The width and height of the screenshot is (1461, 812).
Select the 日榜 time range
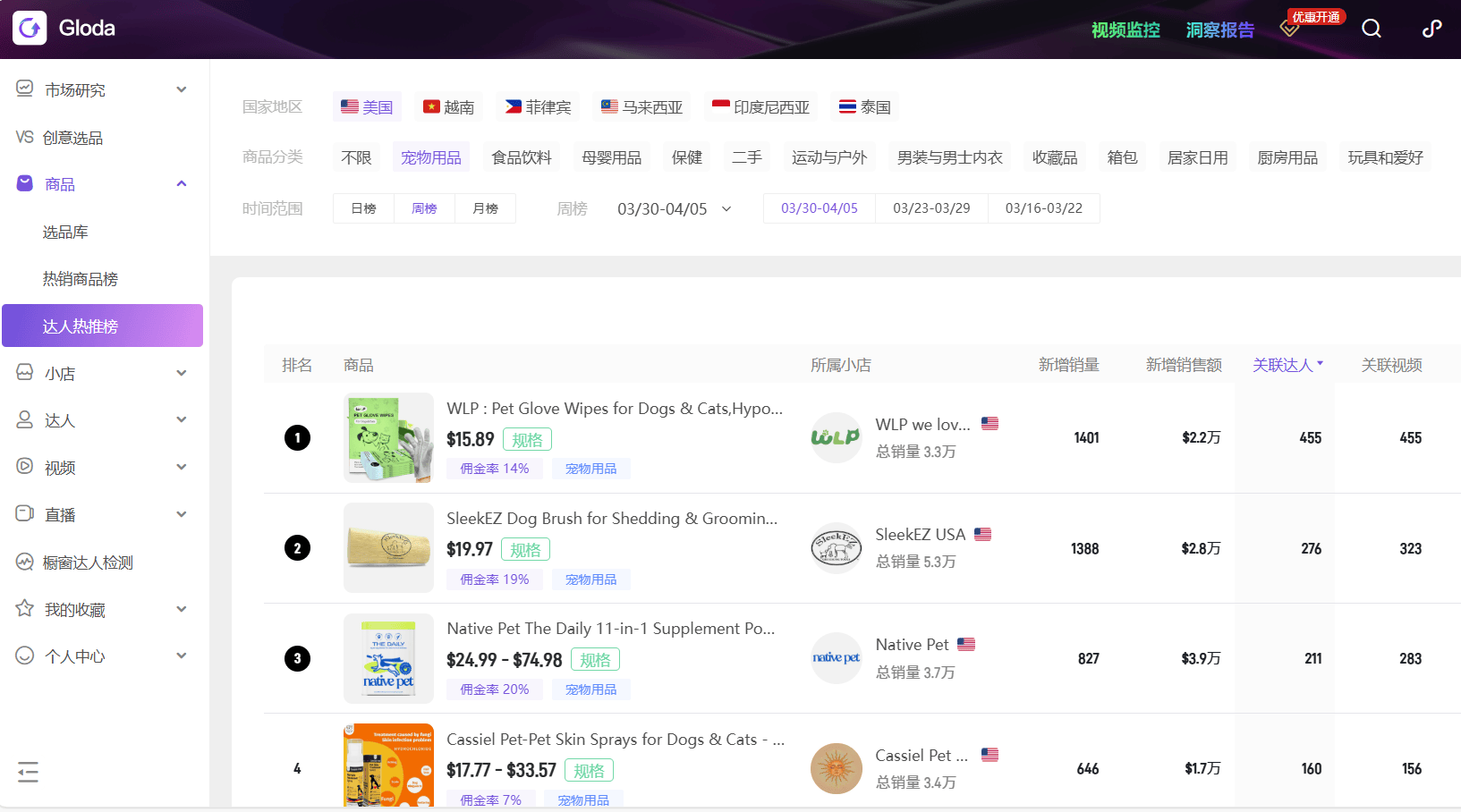(363, 208)
